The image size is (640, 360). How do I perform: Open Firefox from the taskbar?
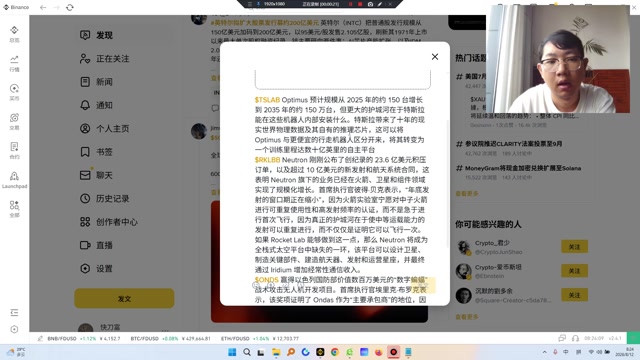coord(379,352)
